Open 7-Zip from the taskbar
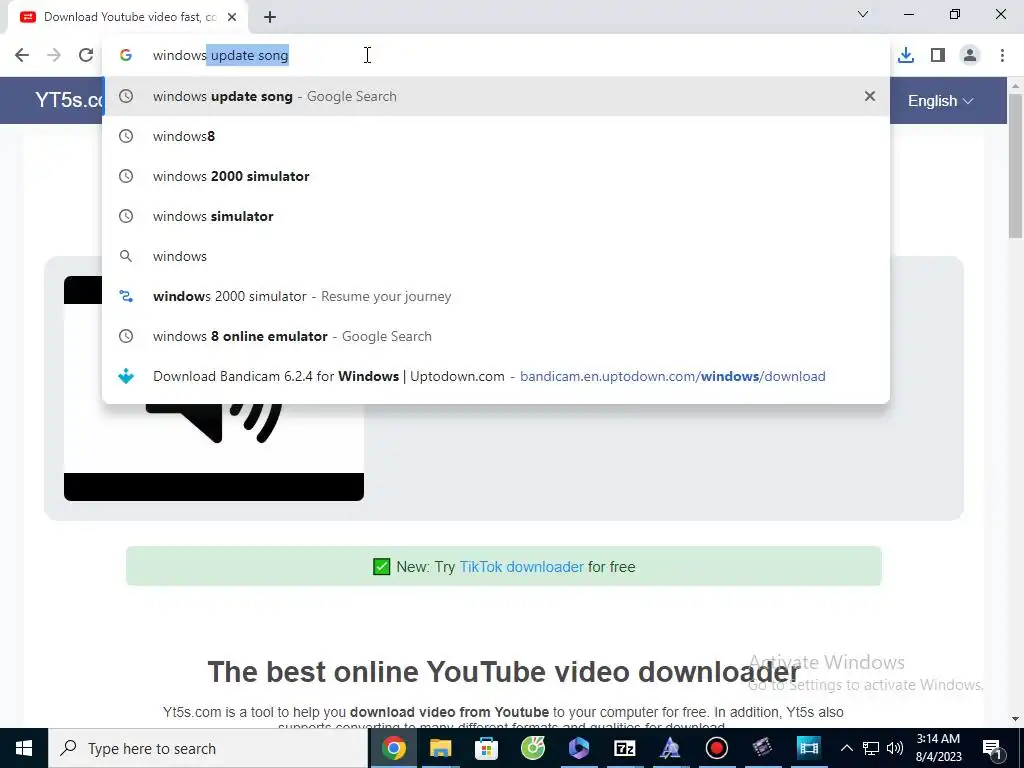Image resolution: width=1024 pixels, height=768 pixels. [x=625, y=748]
